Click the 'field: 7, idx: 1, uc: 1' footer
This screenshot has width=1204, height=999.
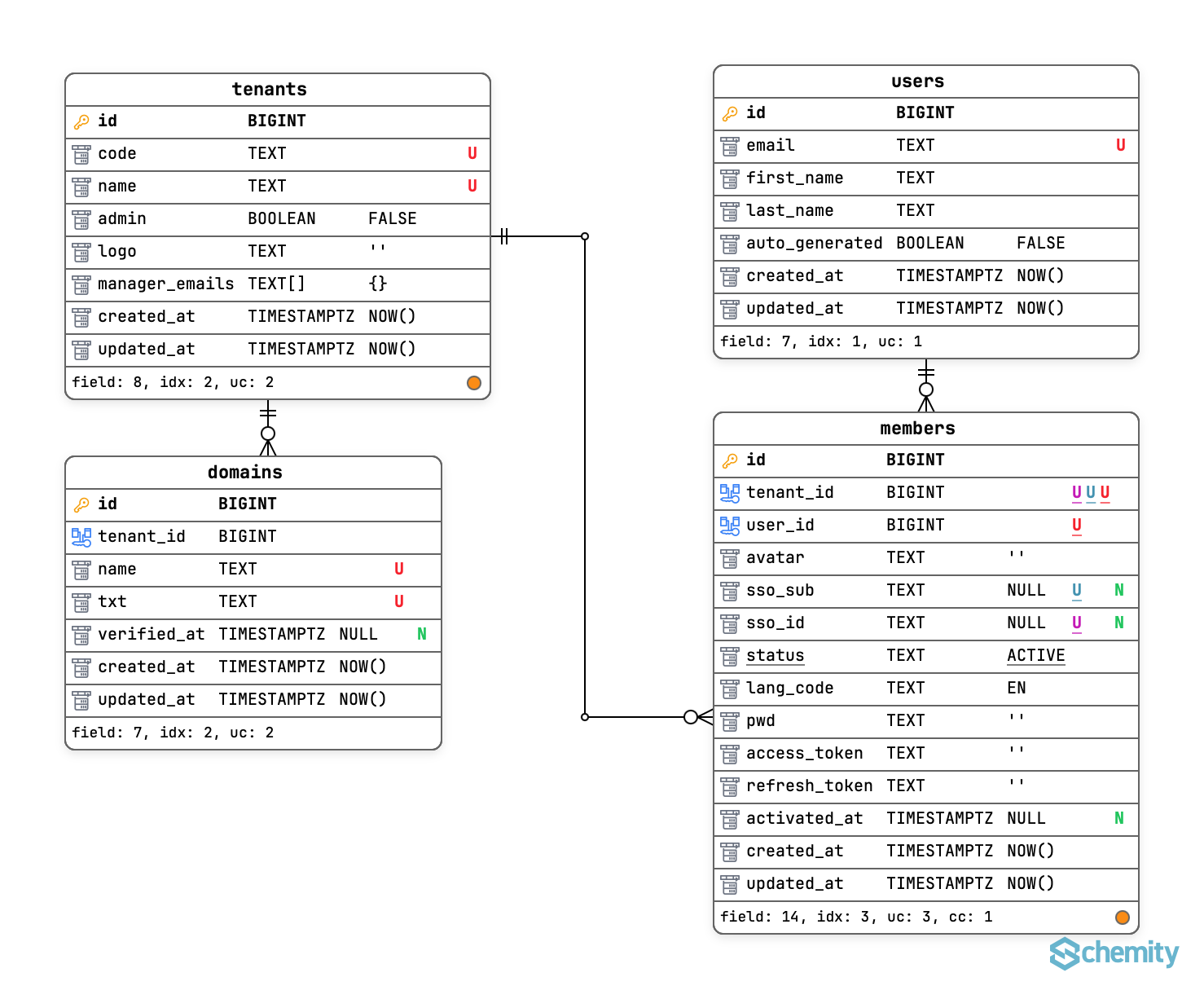tap(821, 341)
